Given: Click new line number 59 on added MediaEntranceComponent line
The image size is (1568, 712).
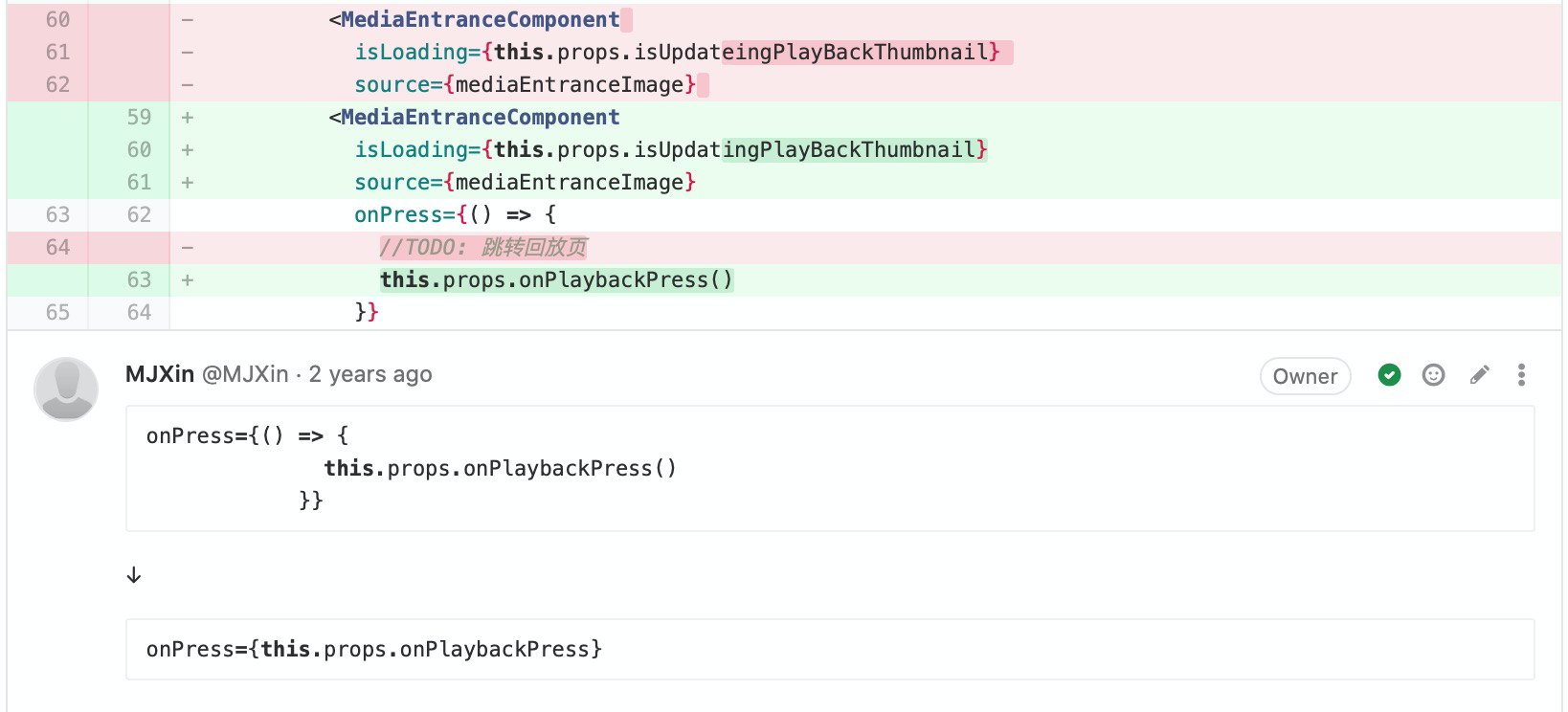Looking at the screenshot, I should coord(139,117).
